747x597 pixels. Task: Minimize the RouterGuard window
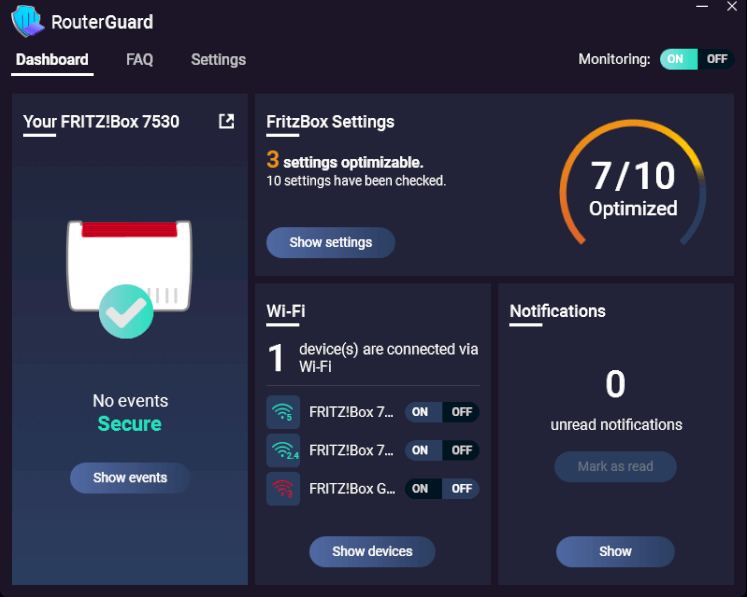click(702, 7)
